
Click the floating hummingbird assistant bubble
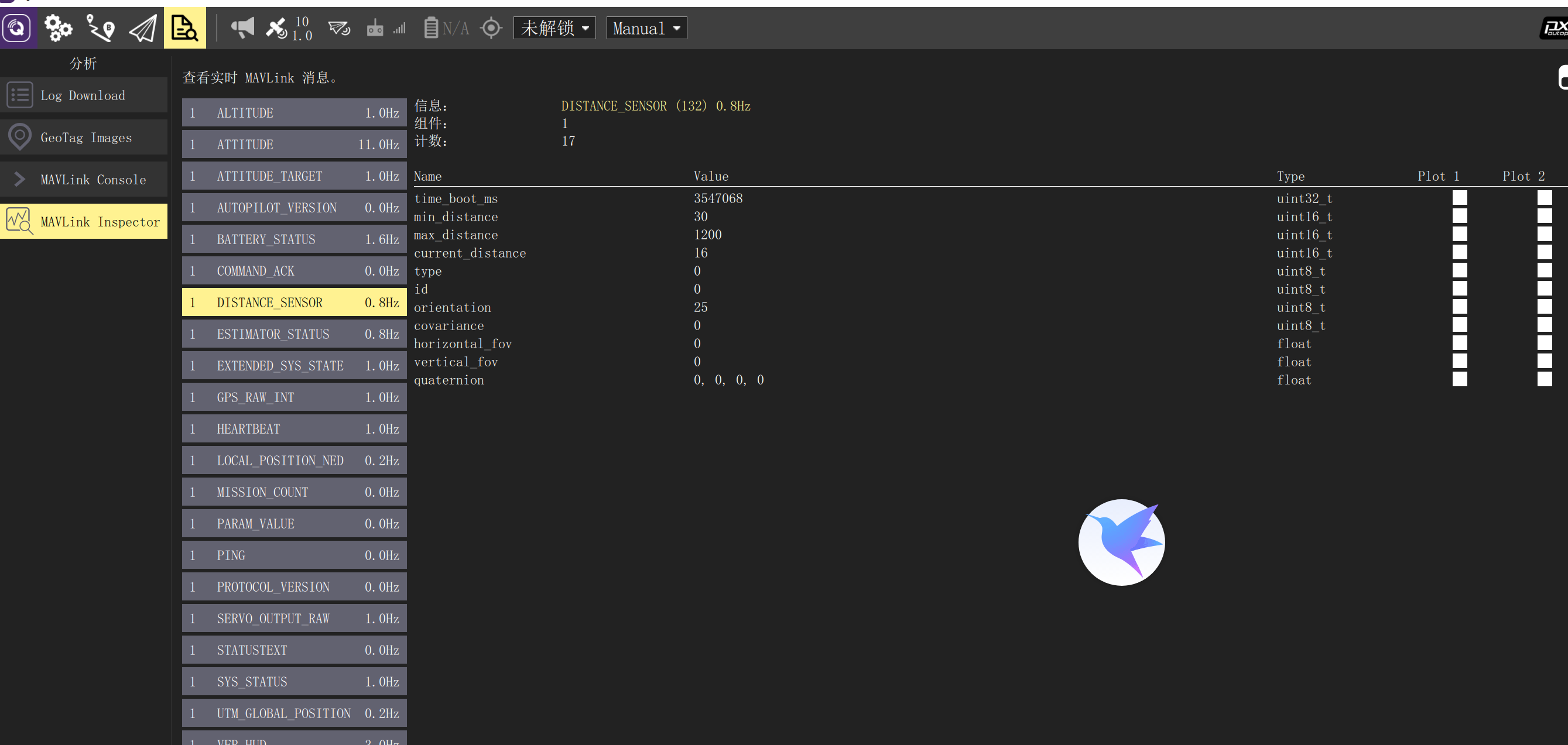[x=1121, y=542]
